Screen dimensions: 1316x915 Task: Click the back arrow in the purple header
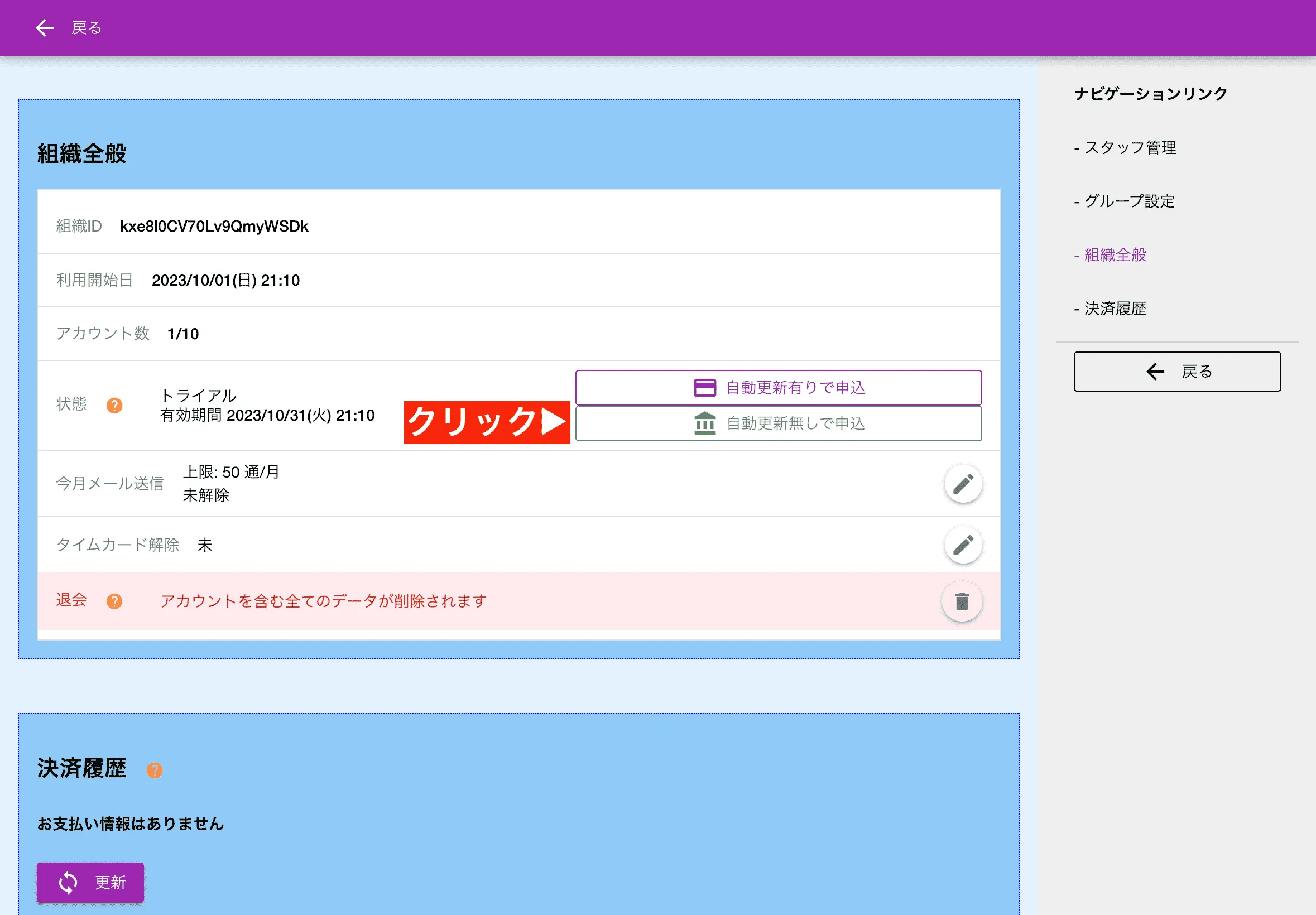pyautogui.click(x=44, y=27)
